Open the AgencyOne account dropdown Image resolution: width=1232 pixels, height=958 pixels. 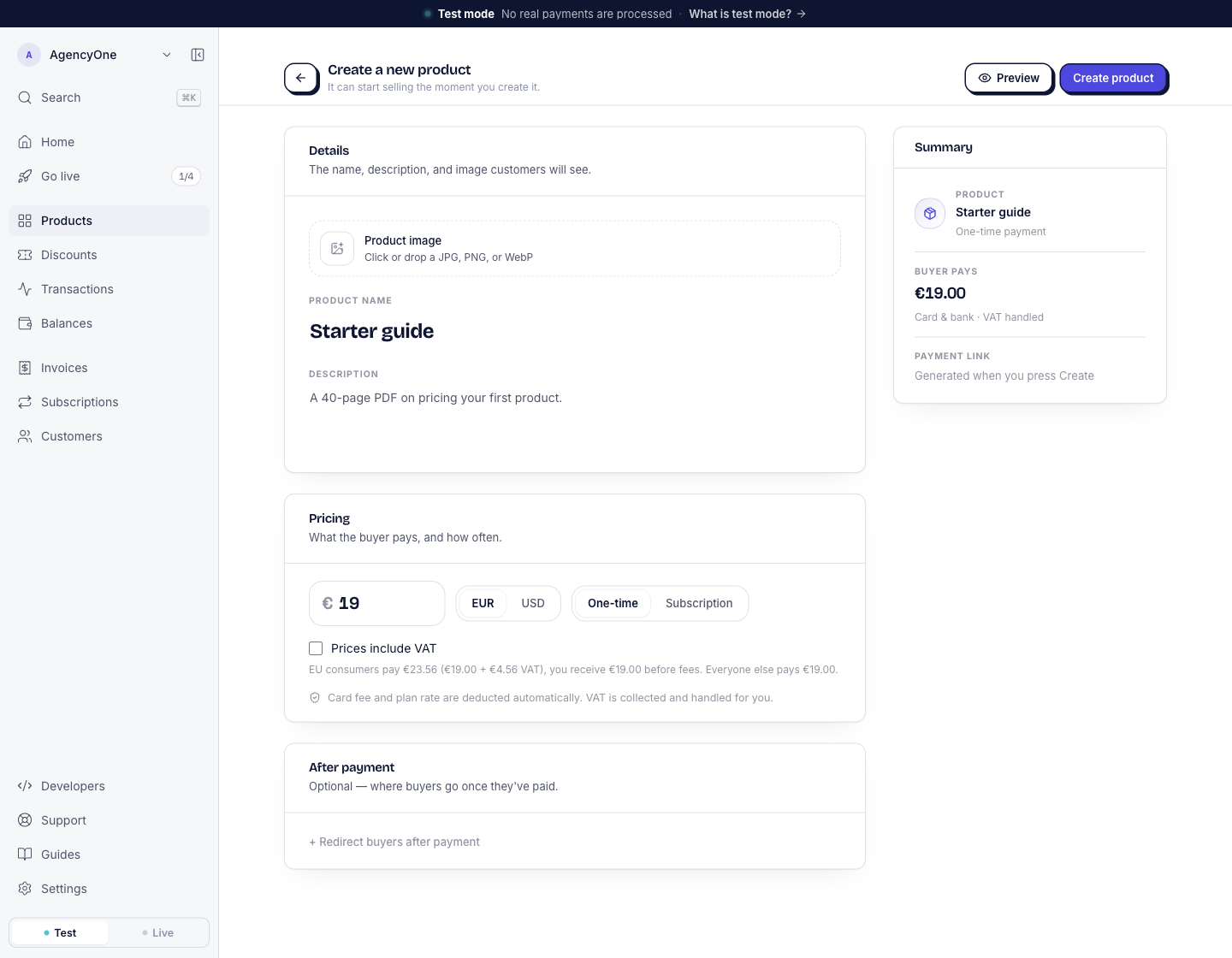tap(94, 55)
